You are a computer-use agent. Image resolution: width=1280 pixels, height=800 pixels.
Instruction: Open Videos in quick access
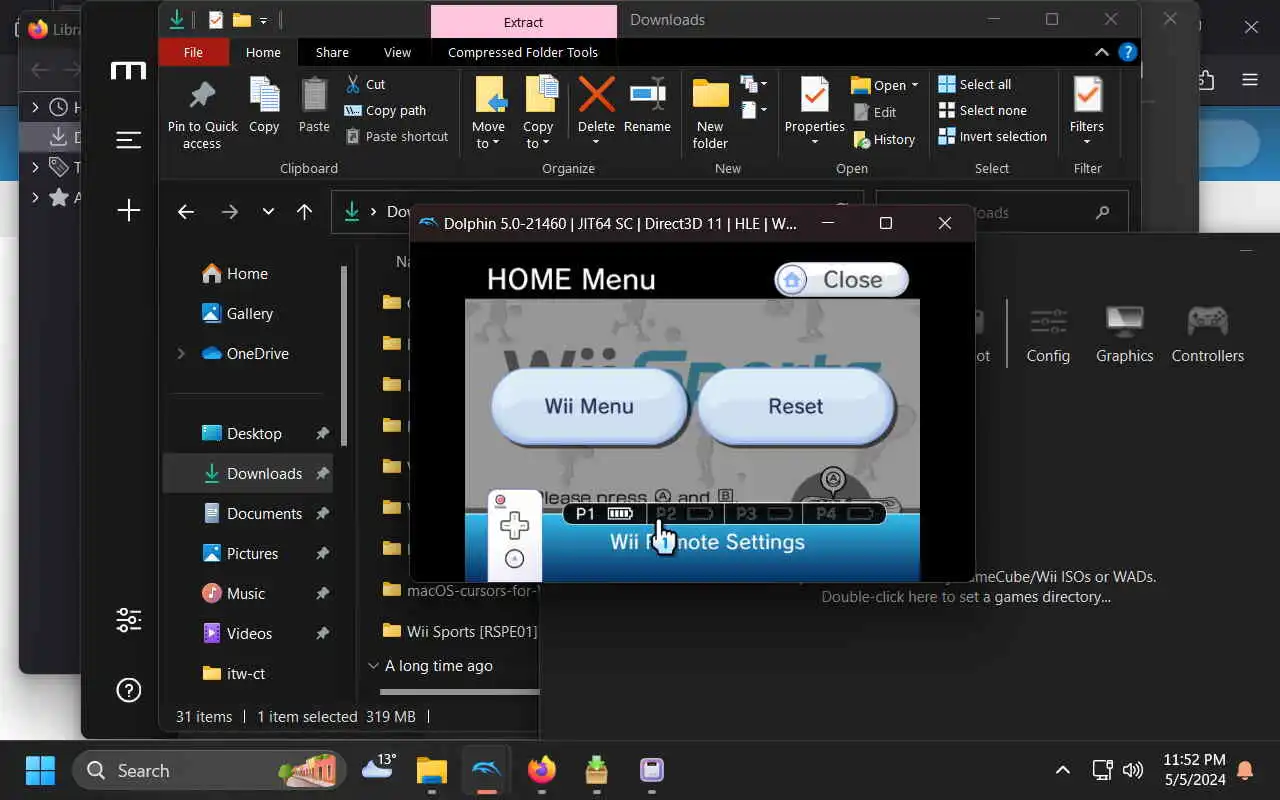(x=247, y=633)
